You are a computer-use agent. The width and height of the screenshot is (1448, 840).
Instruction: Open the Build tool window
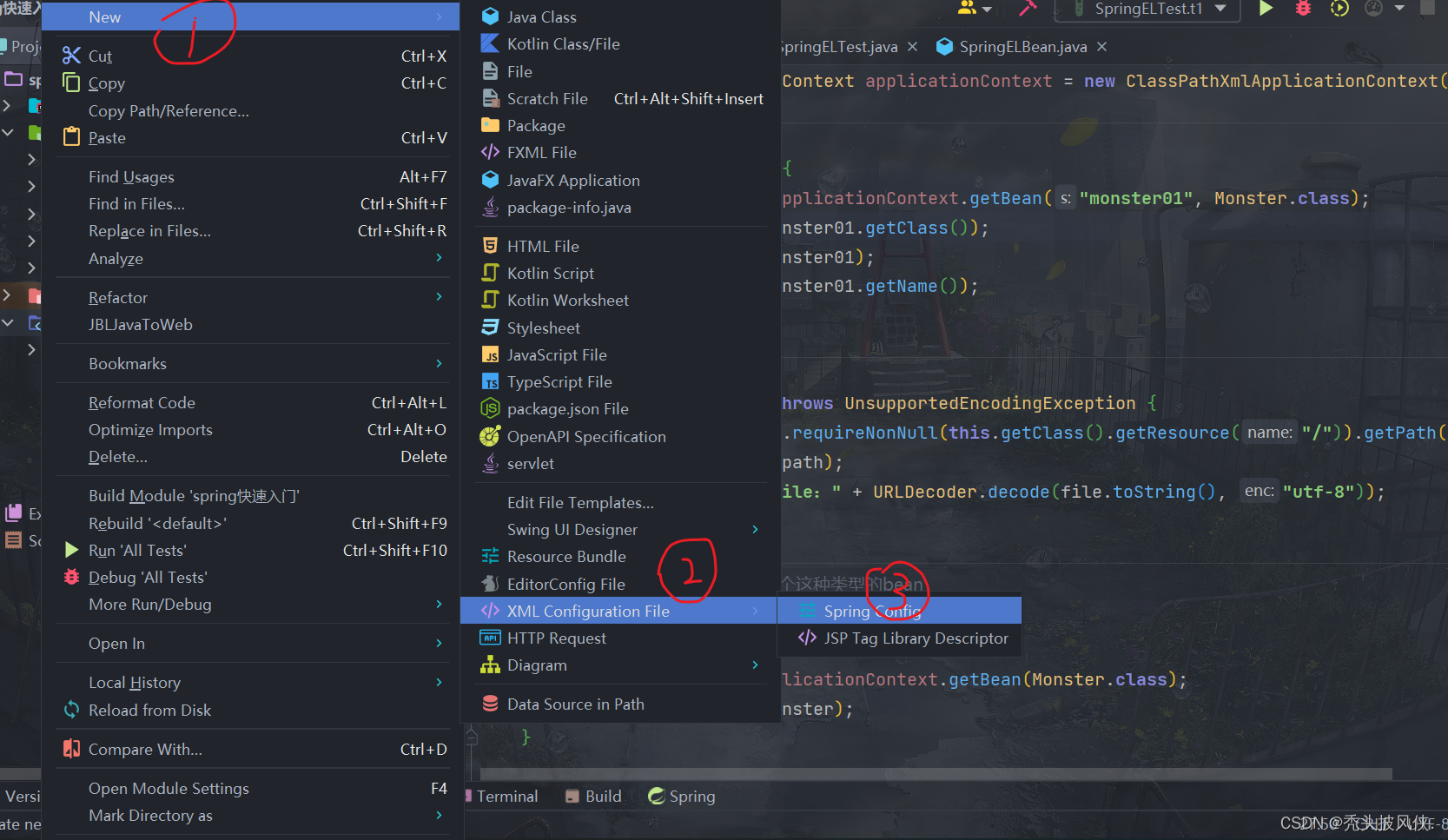click(x=594, y=796)
